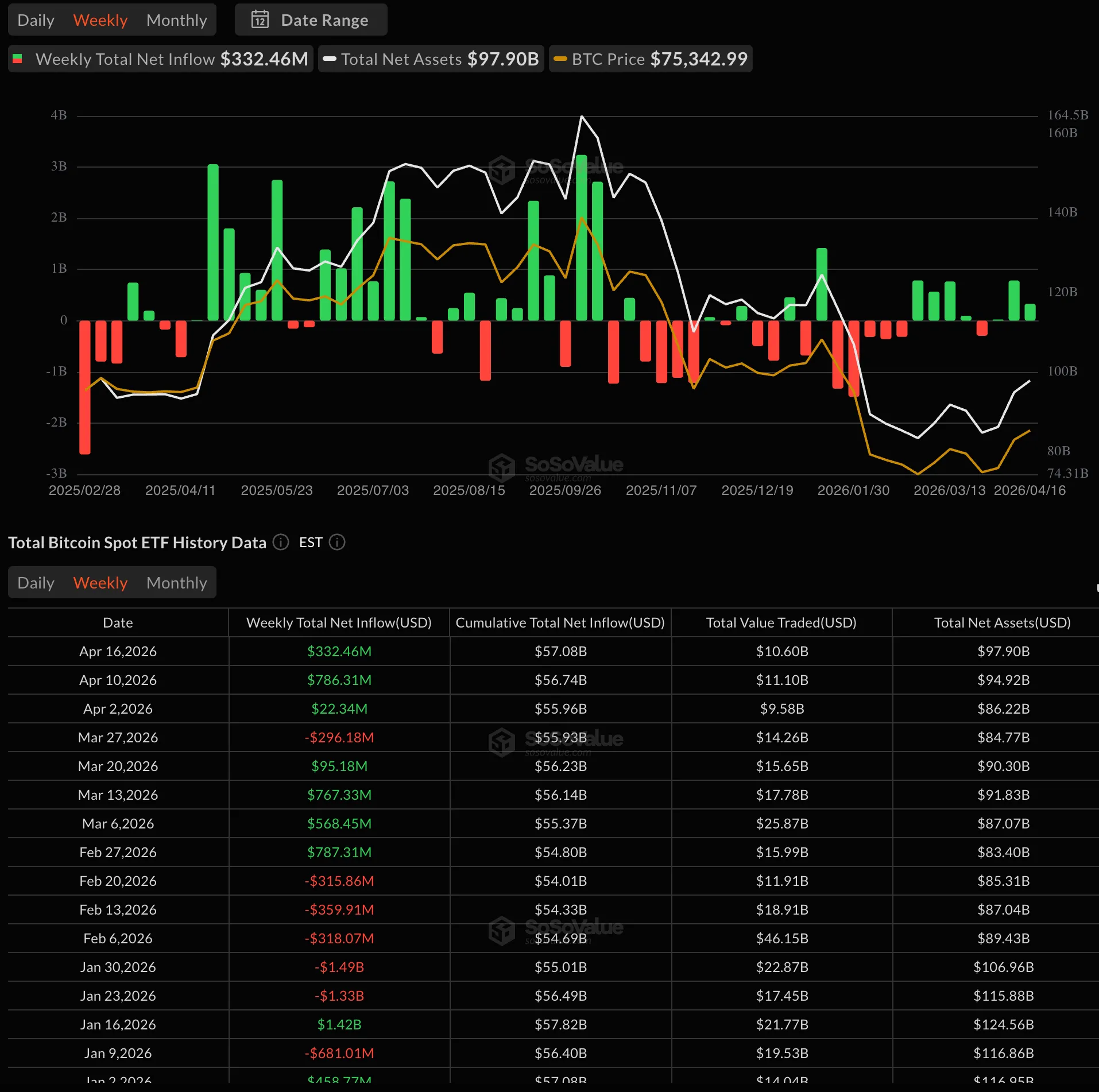Click the orange BTC Price legend marker
The height and width of the screenshot is (1092, 1099).
560,59
